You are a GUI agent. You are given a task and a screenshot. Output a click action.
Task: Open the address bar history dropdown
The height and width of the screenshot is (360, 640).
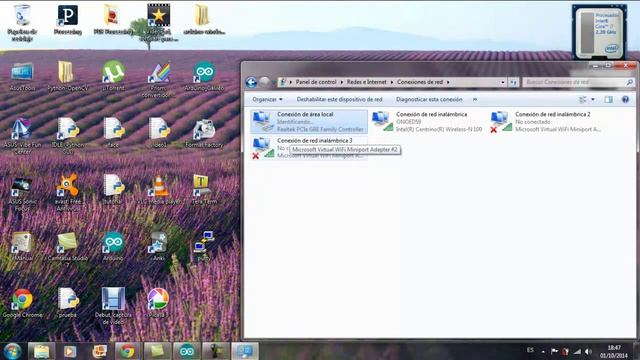pos(502,82)
